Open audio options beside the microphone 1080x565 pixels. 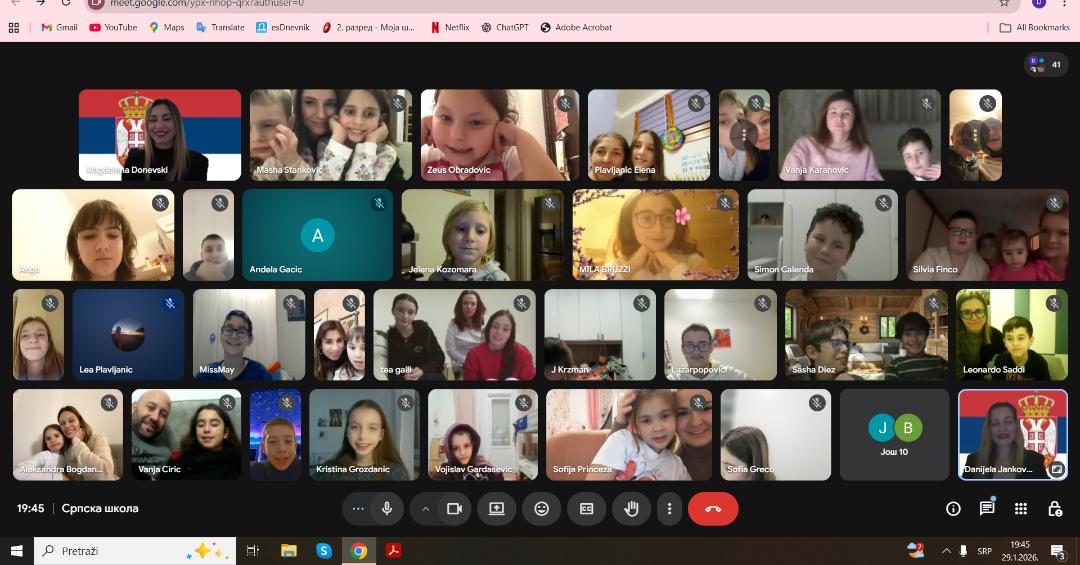(x=358, y=509)
